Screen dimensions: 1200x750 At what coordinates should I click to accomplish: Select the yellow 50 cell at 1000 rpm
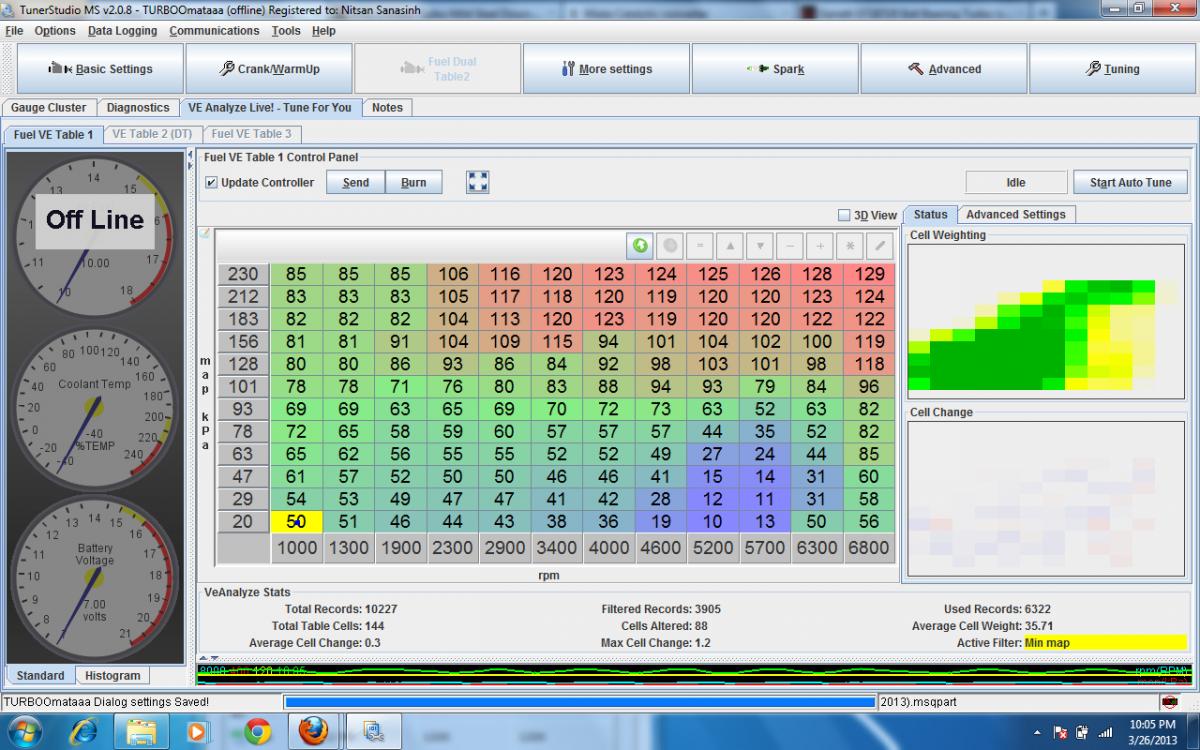pos(296,521)
